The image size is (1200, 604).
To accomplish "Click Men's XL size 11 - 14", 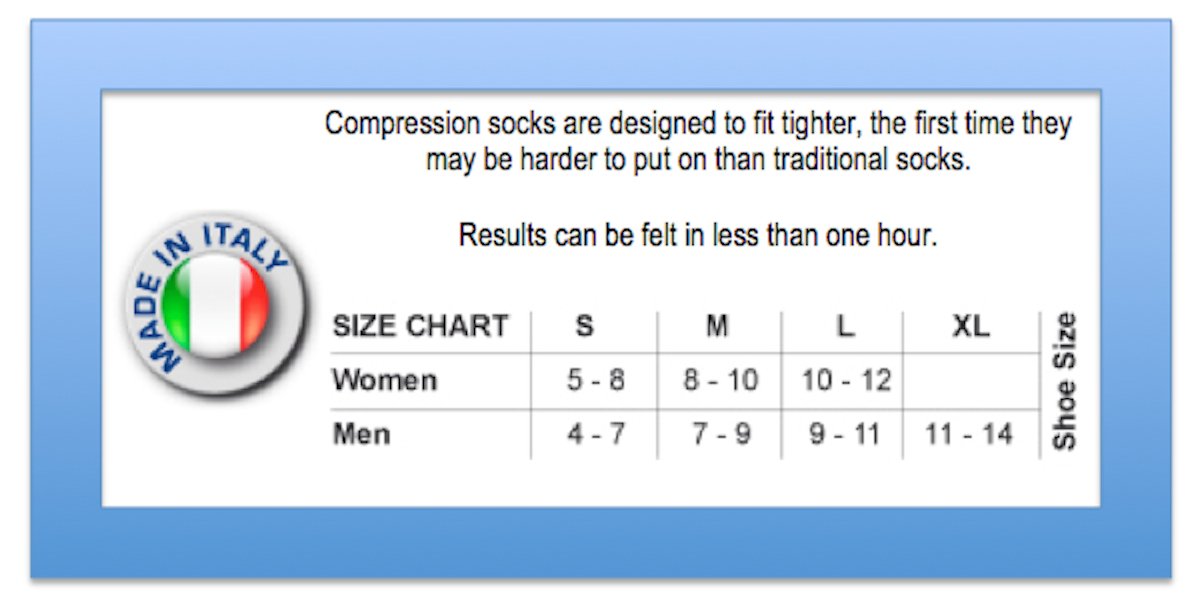I will tap(968, 434).
